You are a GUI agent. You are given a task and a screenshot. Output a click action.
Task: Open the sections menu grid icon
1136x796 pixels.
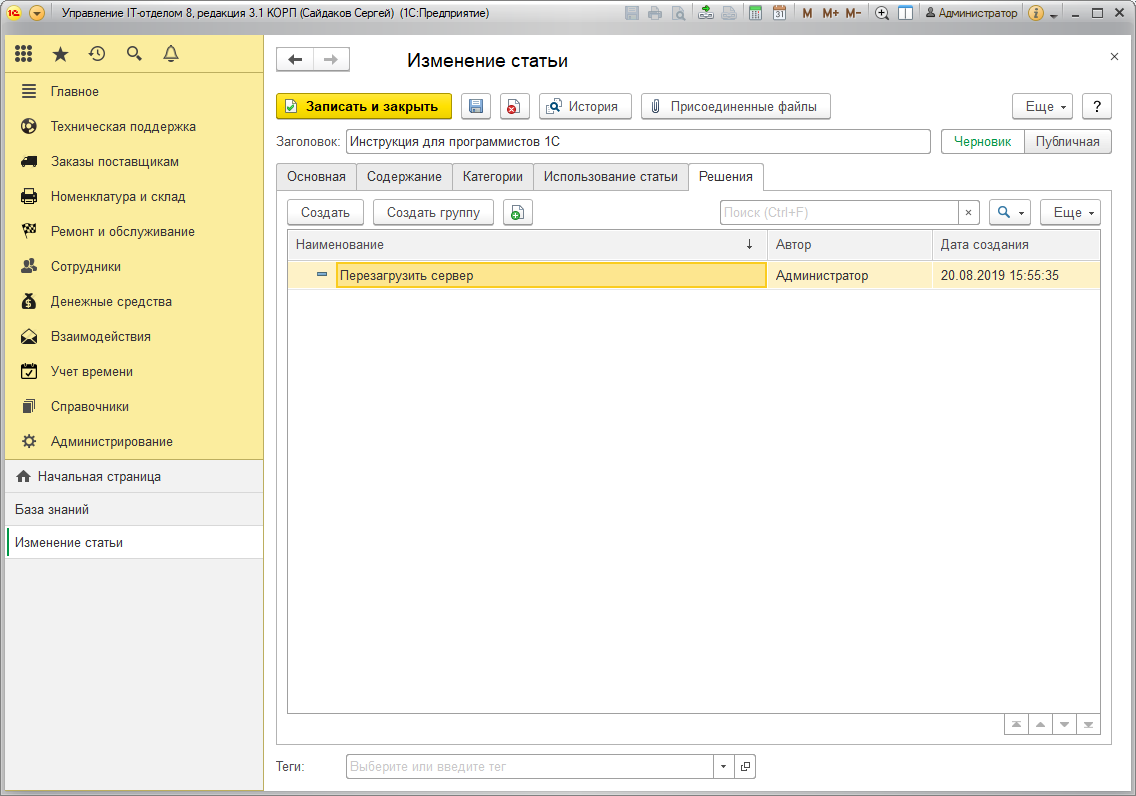(x=23, y=54)
